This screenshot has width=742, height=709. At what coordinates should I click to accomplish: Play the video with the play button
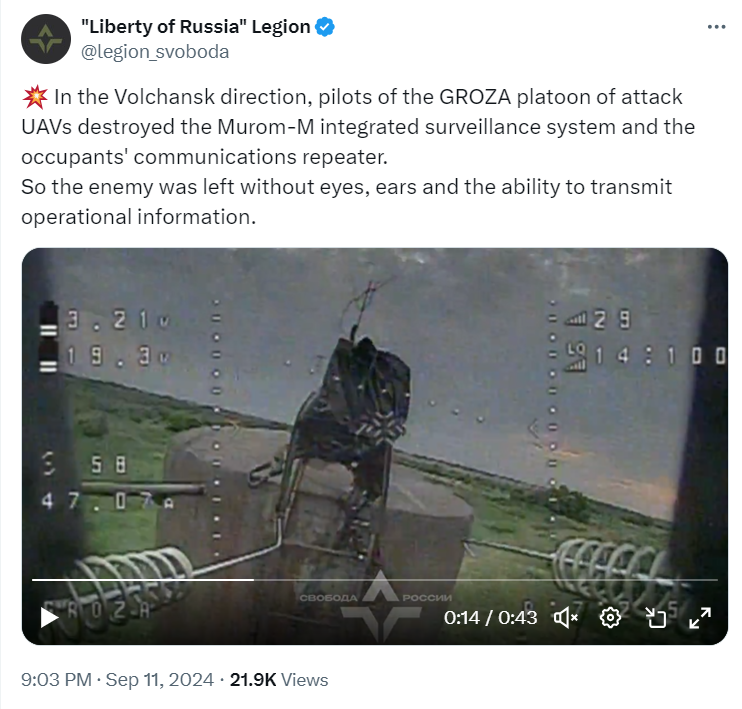click(49, 617)
